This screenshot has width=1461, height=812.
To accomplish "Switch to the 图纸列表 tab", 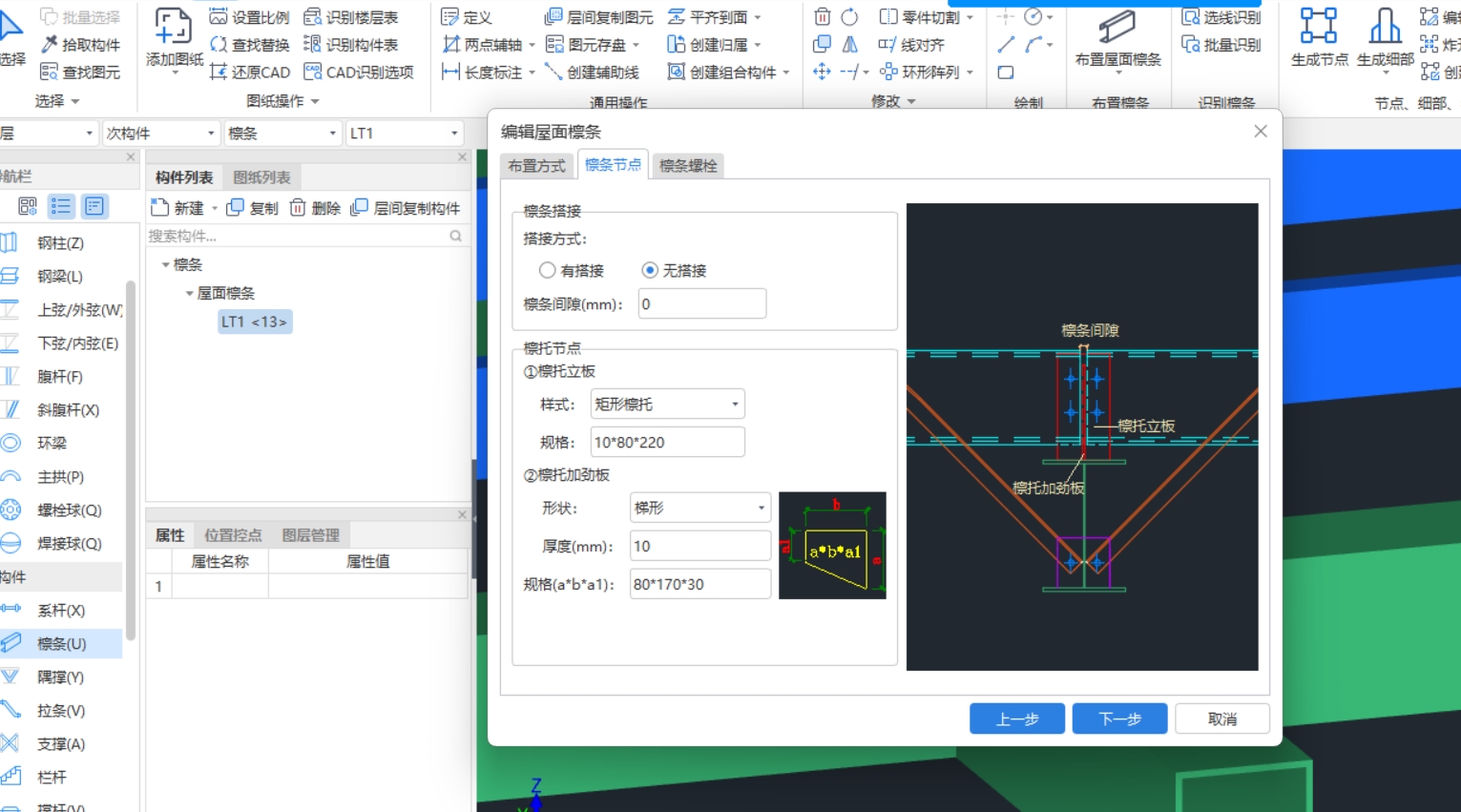I will (x=261, y=177).
